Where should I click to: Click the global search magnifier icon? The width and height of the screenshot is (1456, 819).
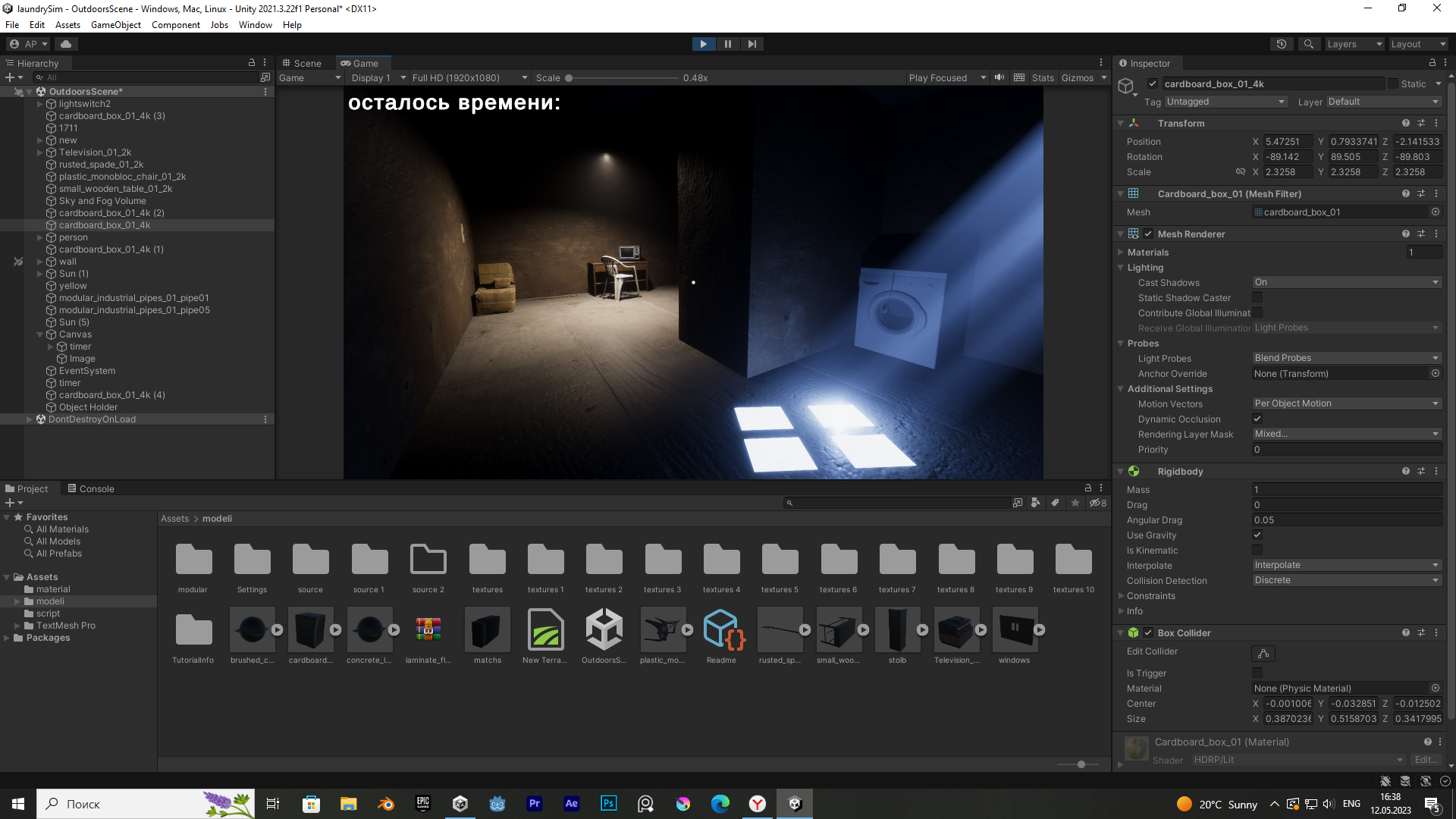point(1308,44)
